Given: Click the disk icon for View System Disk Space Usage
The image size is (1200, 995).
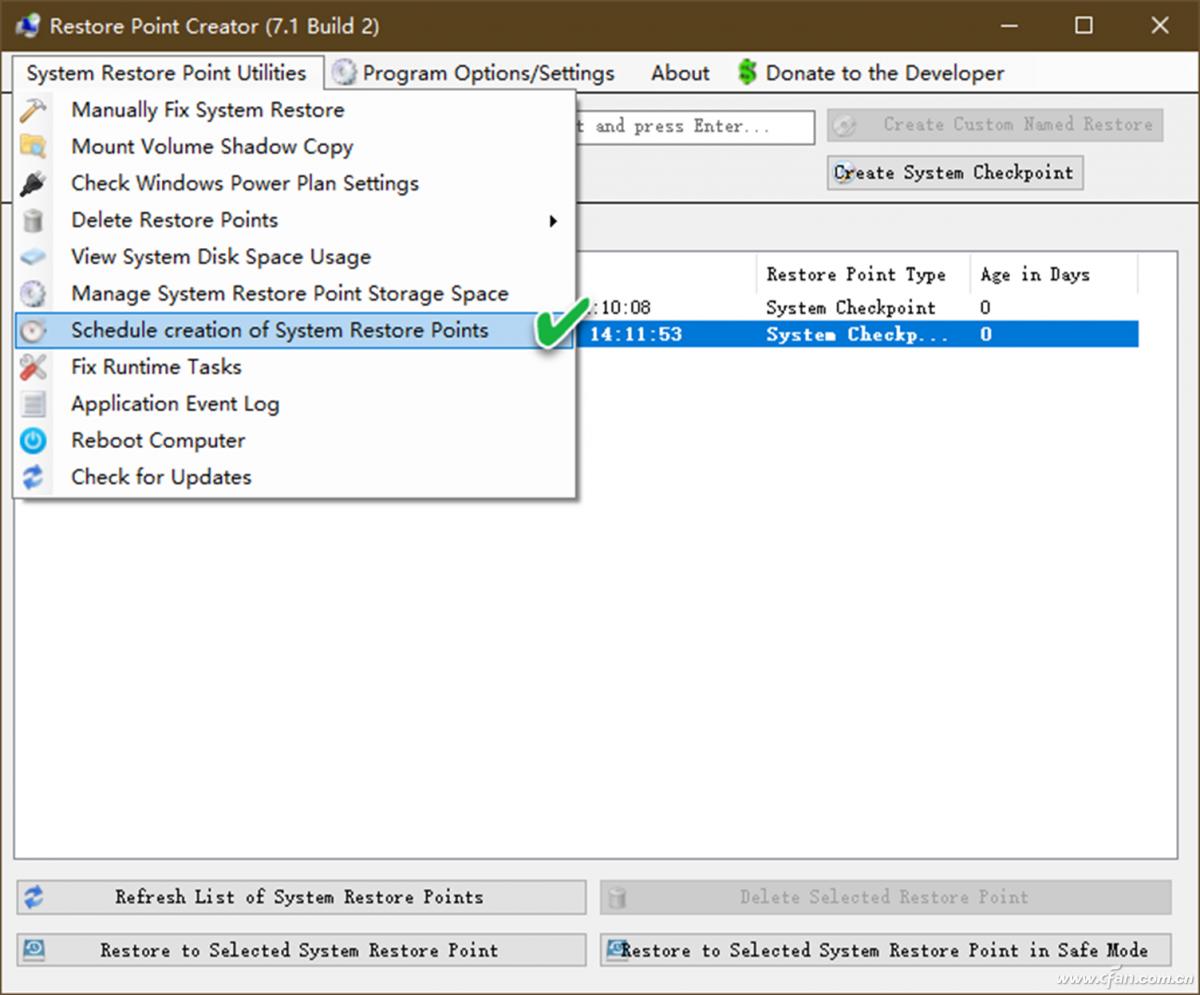Looking at the screenshot, I should pyautogui.click(x=33, y=257).
